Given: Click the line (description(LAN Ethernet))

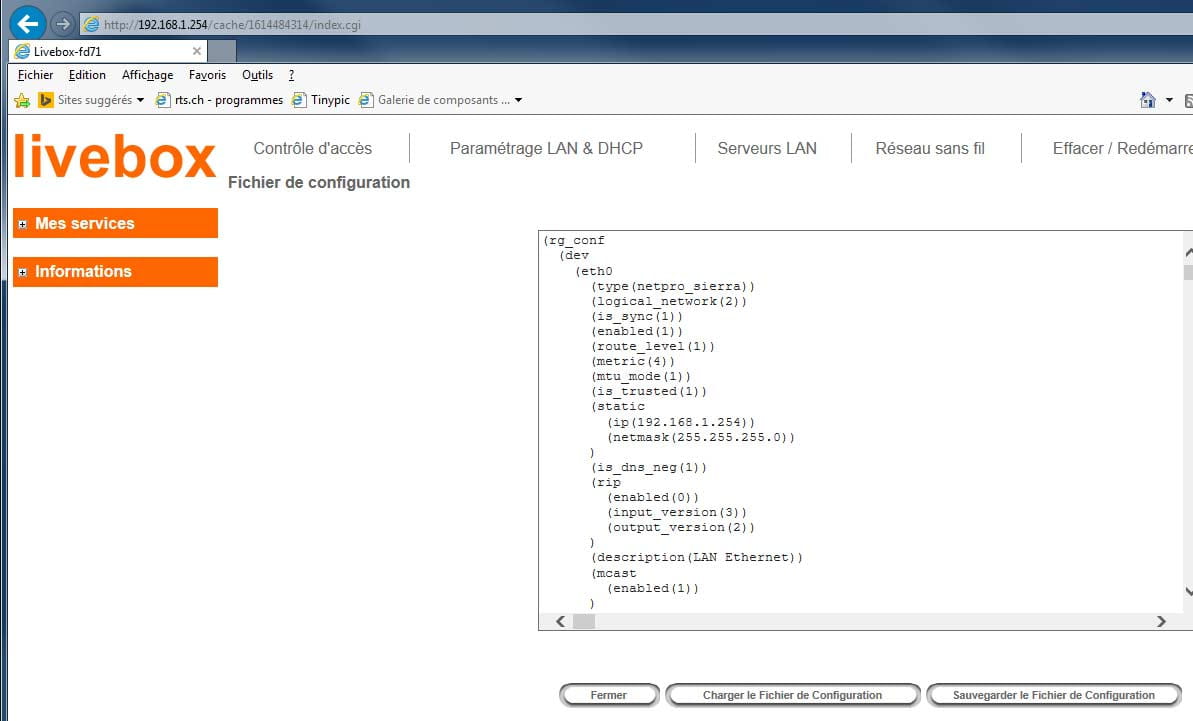Looking at the screenshot, I should 697,557.
